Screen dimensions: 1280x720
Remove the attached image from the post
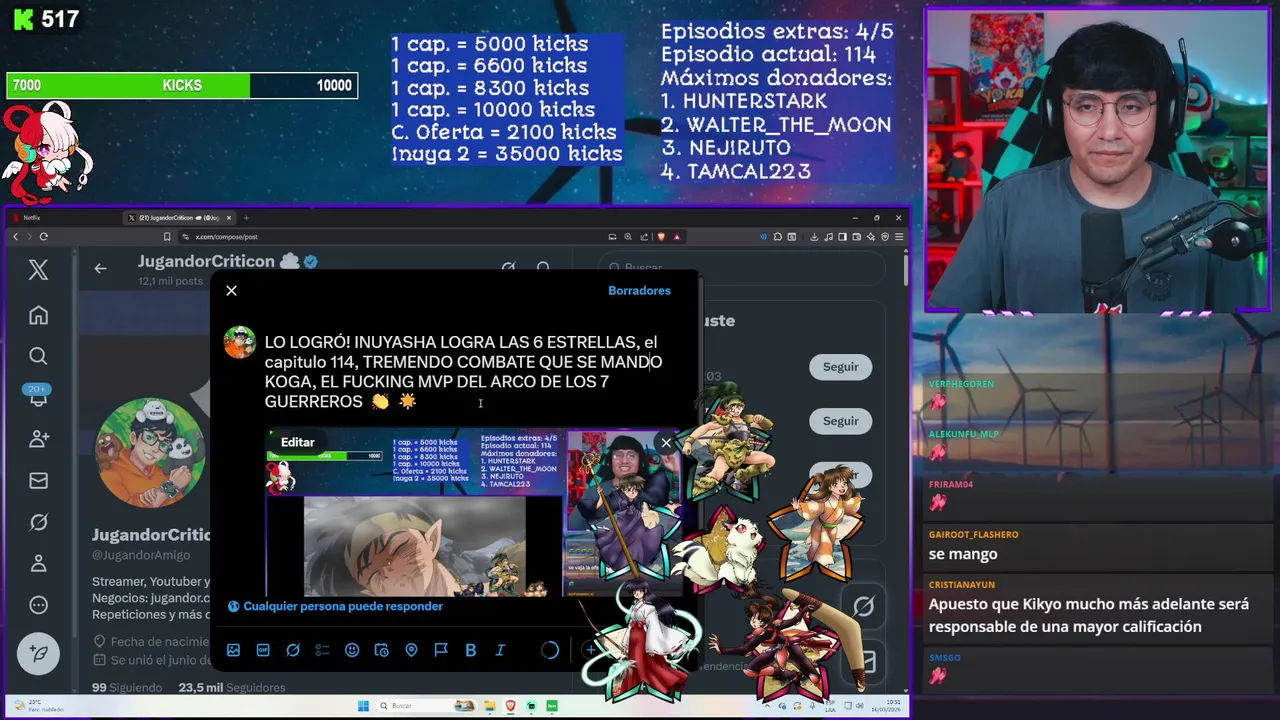pyautogui.click(x=666, y=443)
